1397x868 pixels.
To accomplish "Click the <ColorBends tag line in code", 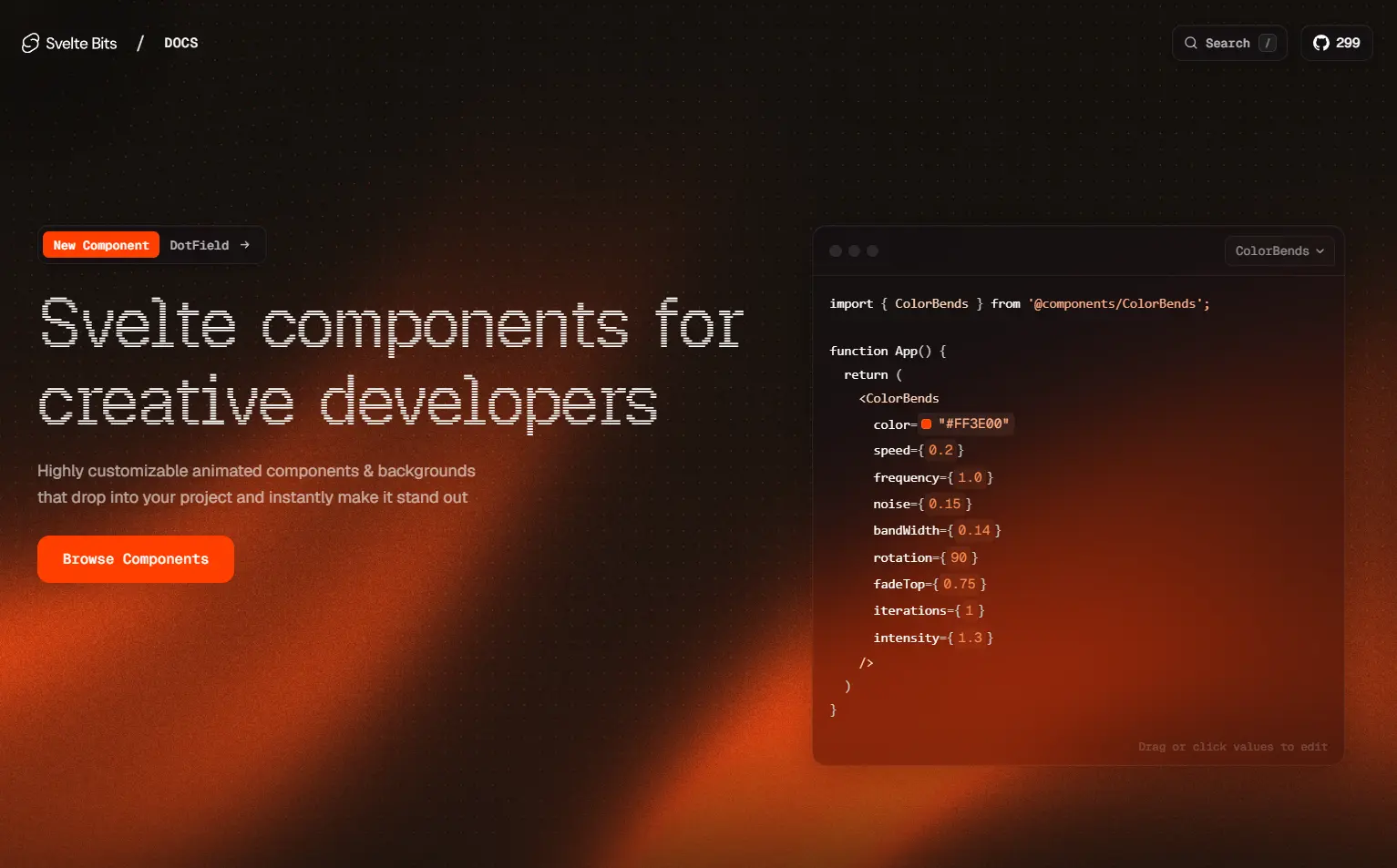I will pos(899,398).
